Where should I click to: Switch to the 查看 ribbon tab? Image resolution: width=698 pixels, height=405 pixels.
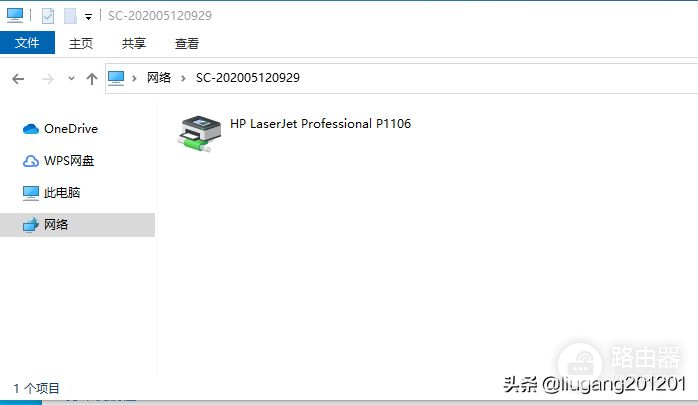187,44
